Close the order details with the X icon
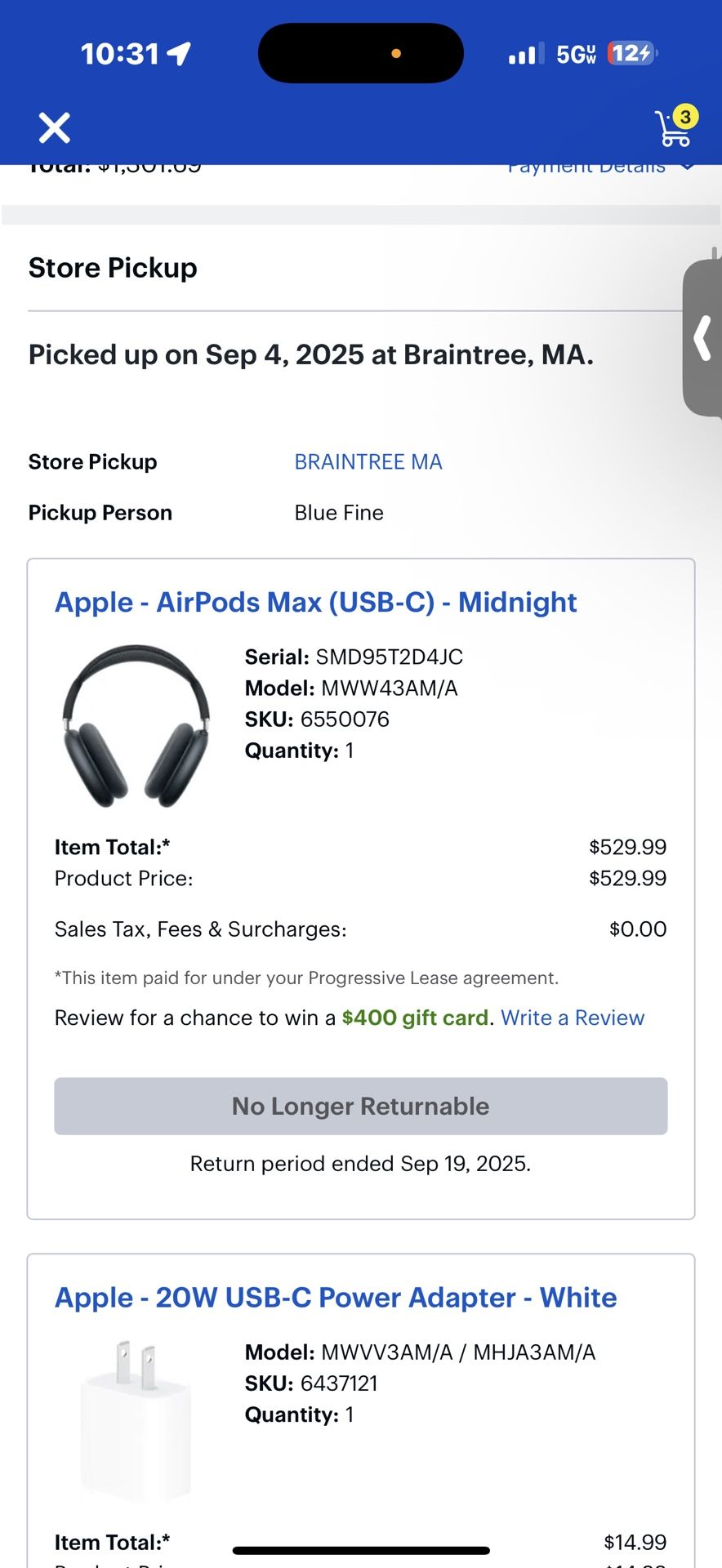Screen dimensions: 722x1568 tap(55, 128)
